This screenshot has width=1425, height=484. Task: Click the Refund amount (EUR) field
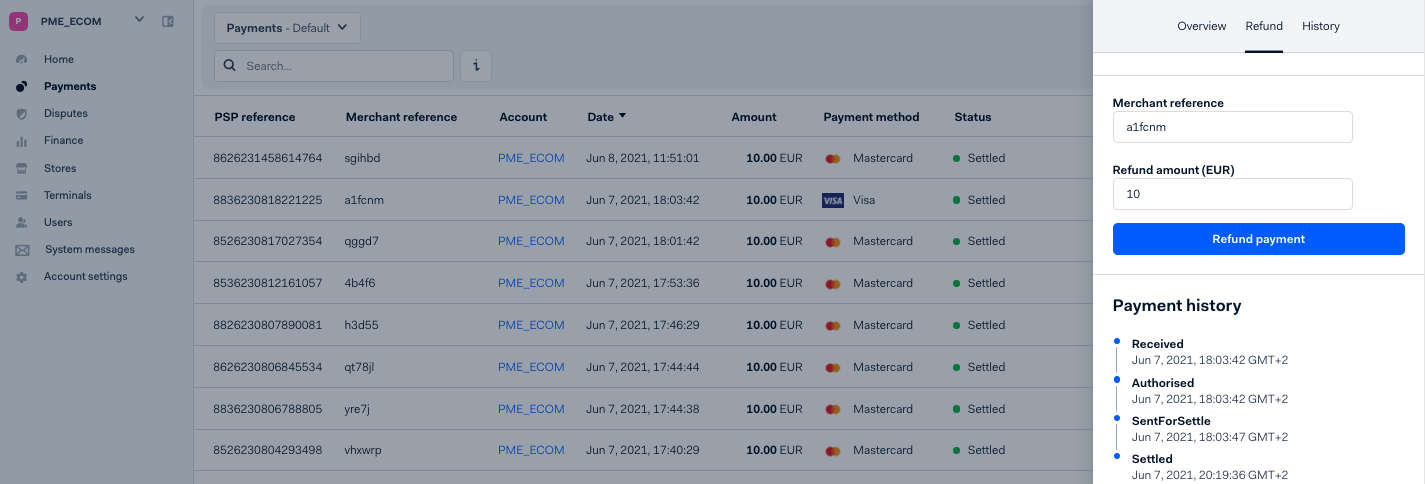(1232, 194)
